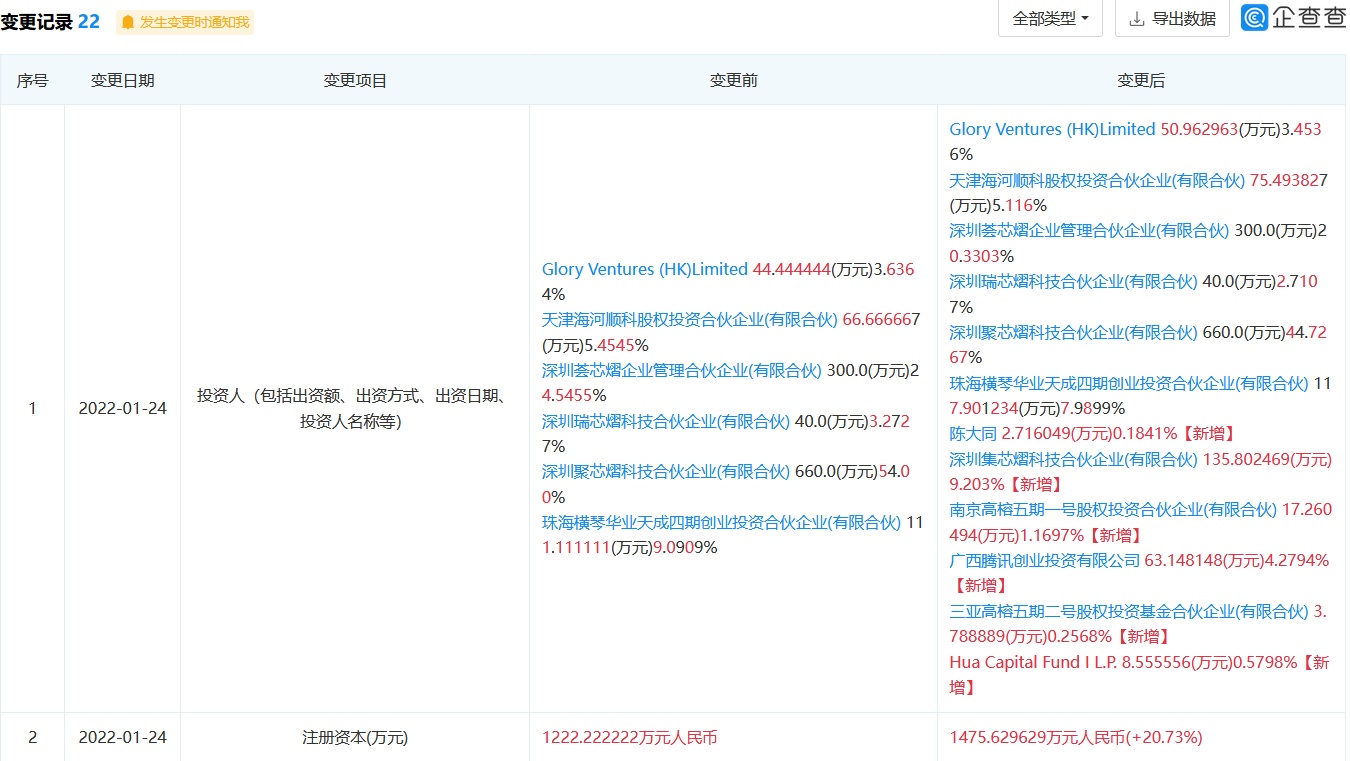
Task: Open Glory Ventures (HK)Limited in 变更前 column
Action: [644, 269]
